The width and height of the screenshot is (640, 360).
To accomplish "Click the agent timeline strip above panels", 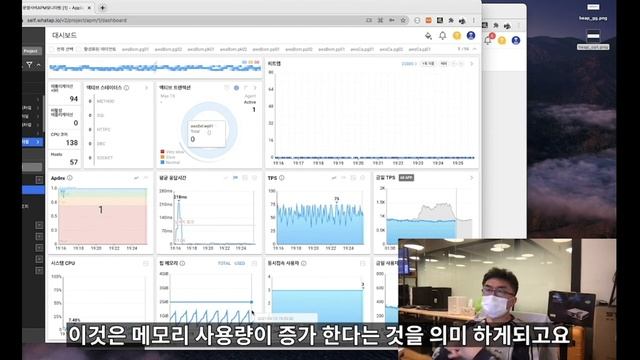I will (x=155, y=68).
